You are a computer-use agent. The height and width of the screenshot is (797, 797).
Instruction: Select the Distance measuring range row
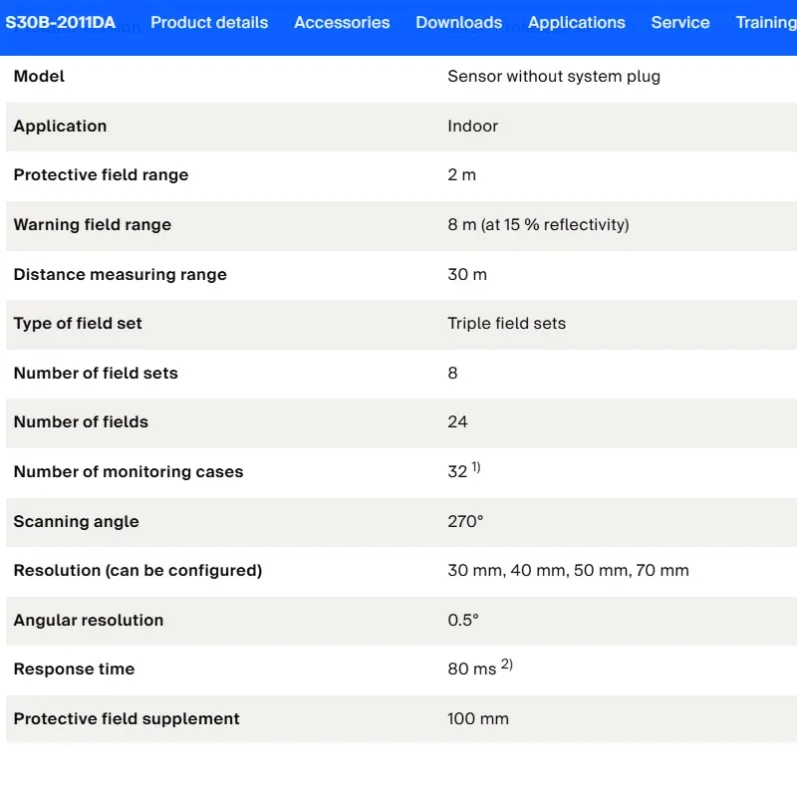click(402, 274)
